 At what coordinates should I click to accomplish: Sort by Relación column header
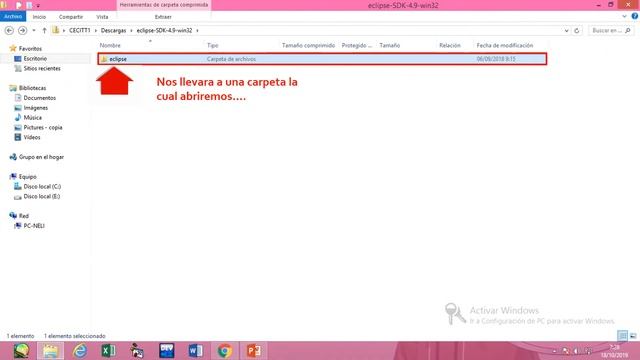click(x=450, y=45)
